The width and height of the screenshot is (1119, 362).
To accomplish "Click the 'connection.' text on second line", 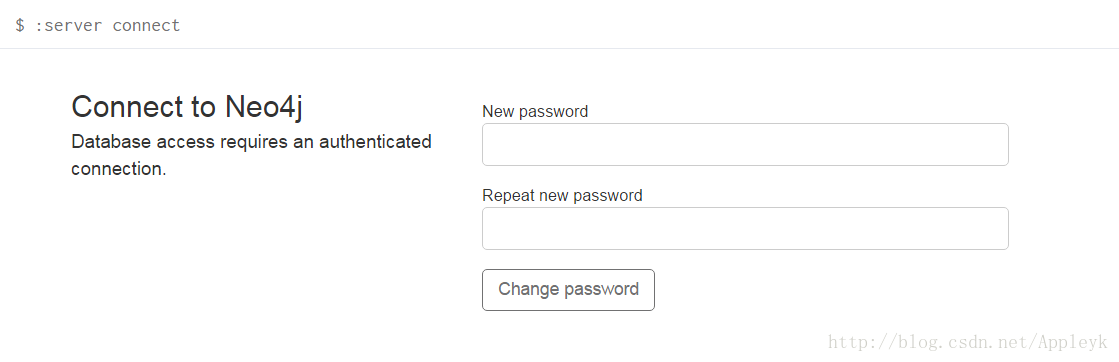I will pyautogui.click(x=118, y=169).
